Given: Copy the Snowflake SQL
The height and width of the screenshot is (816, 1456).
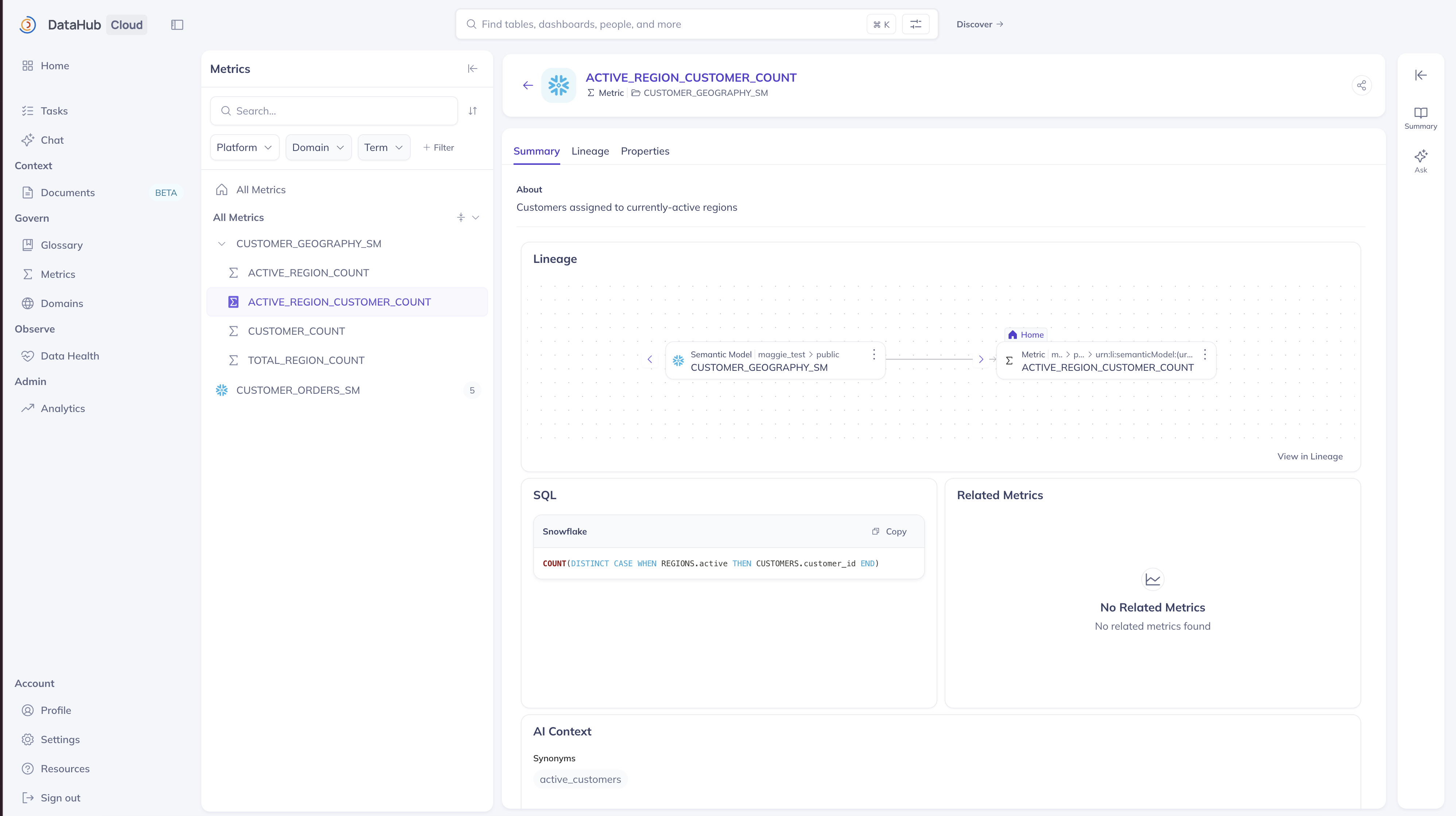Looking at the screenshot, I should pos(890,531).
